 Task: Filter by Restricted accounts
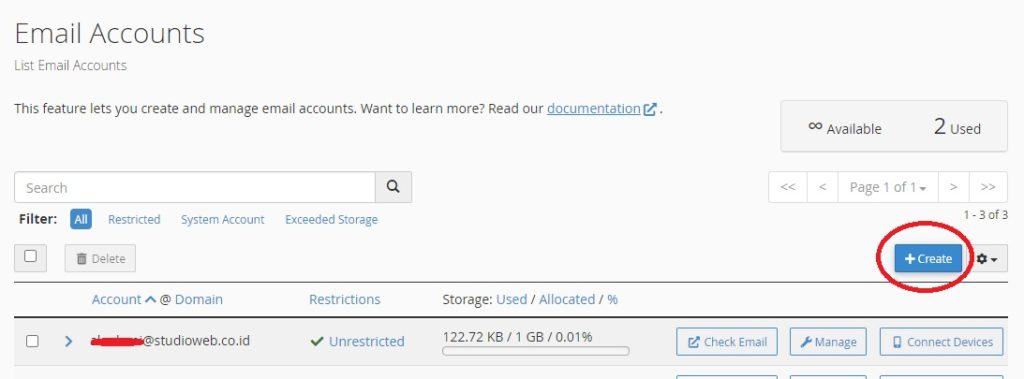[x=134, y=220]
